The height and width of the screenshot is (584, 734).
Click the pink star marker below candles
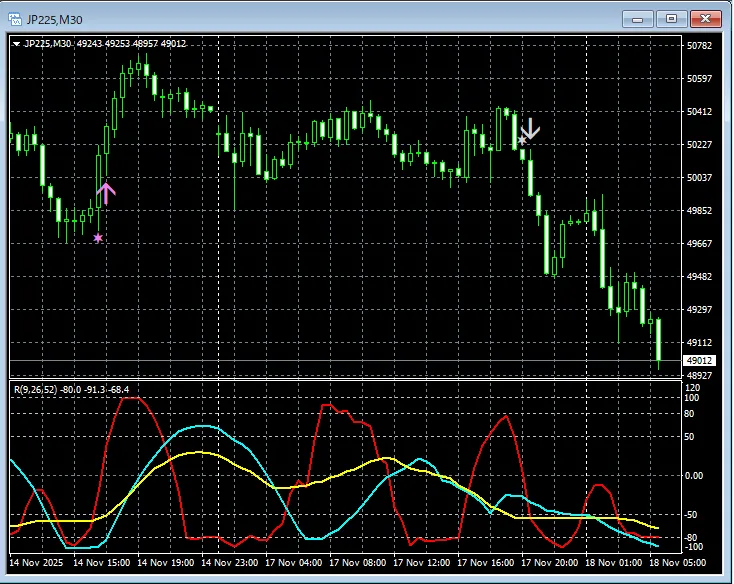(x=98, y=238)
